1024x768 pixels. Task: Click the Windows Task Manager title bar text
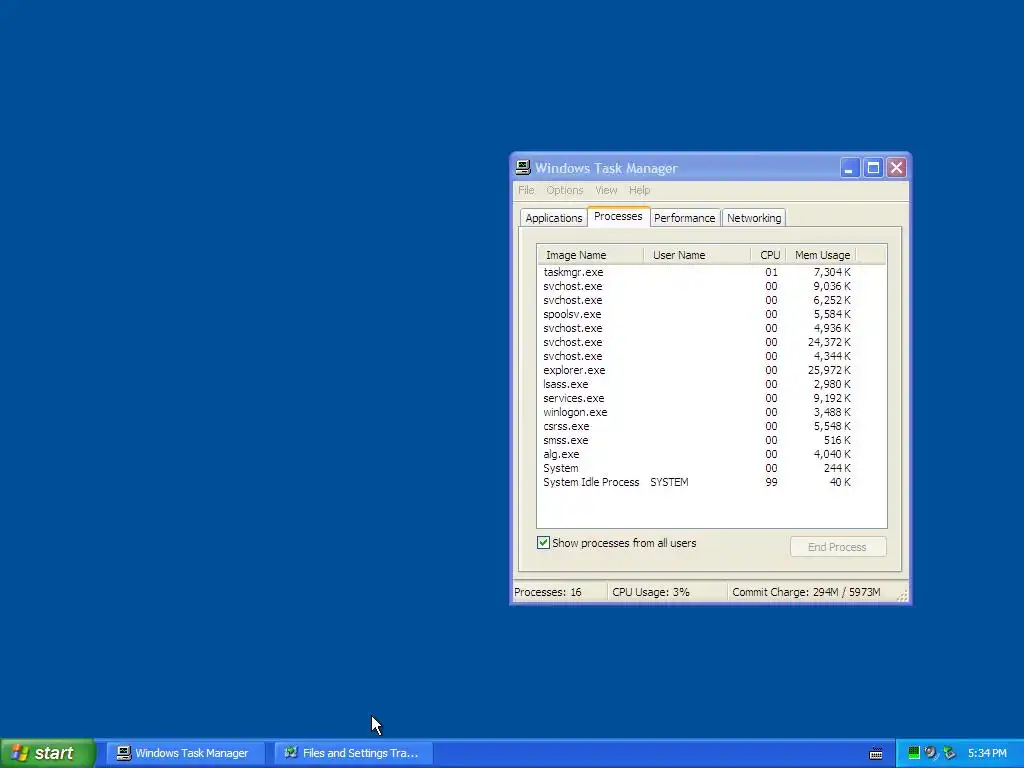click(606, 168)
